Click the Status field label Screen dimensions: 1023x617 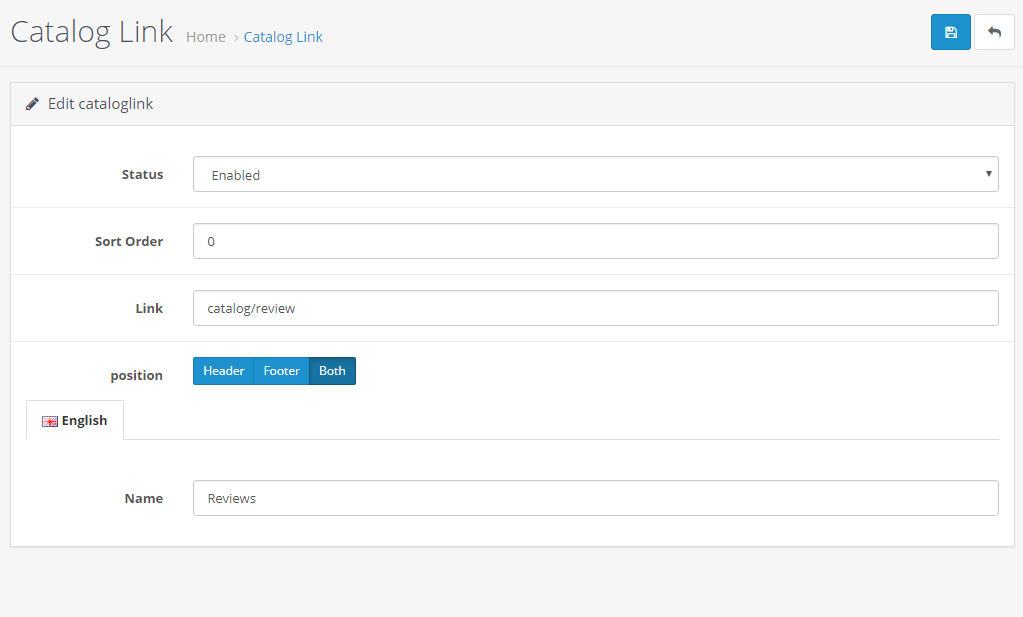click(142, 174)
